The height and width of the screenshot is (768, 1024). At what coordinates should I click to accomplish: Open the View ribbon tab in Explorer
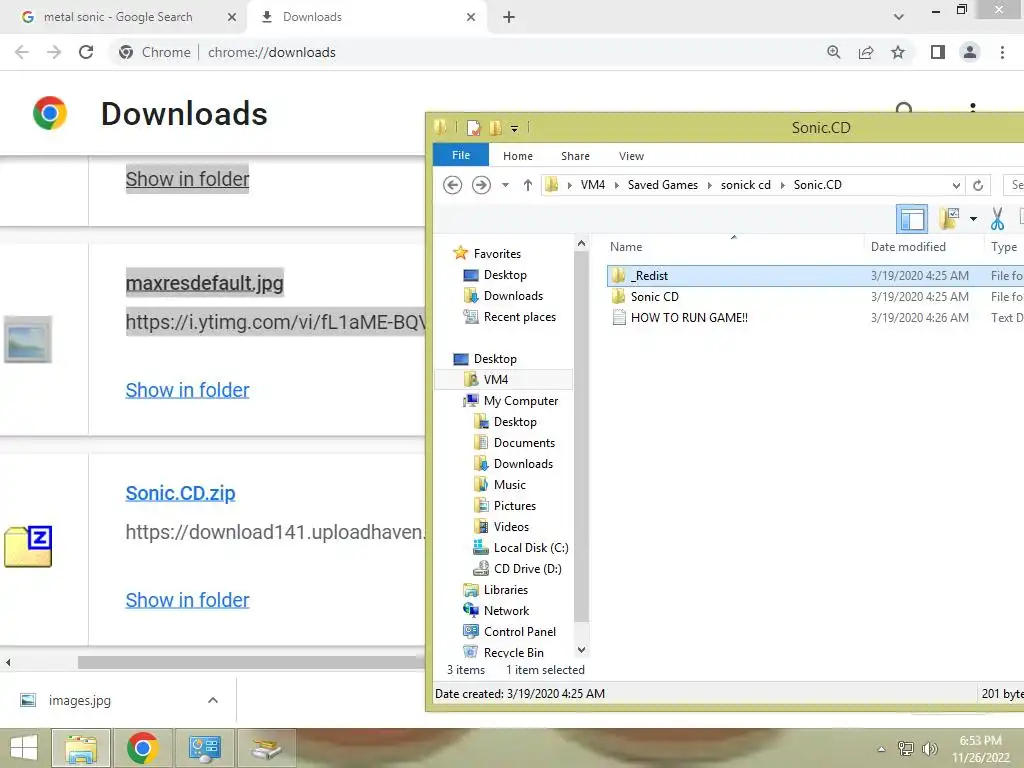click(x=632, y=156)
